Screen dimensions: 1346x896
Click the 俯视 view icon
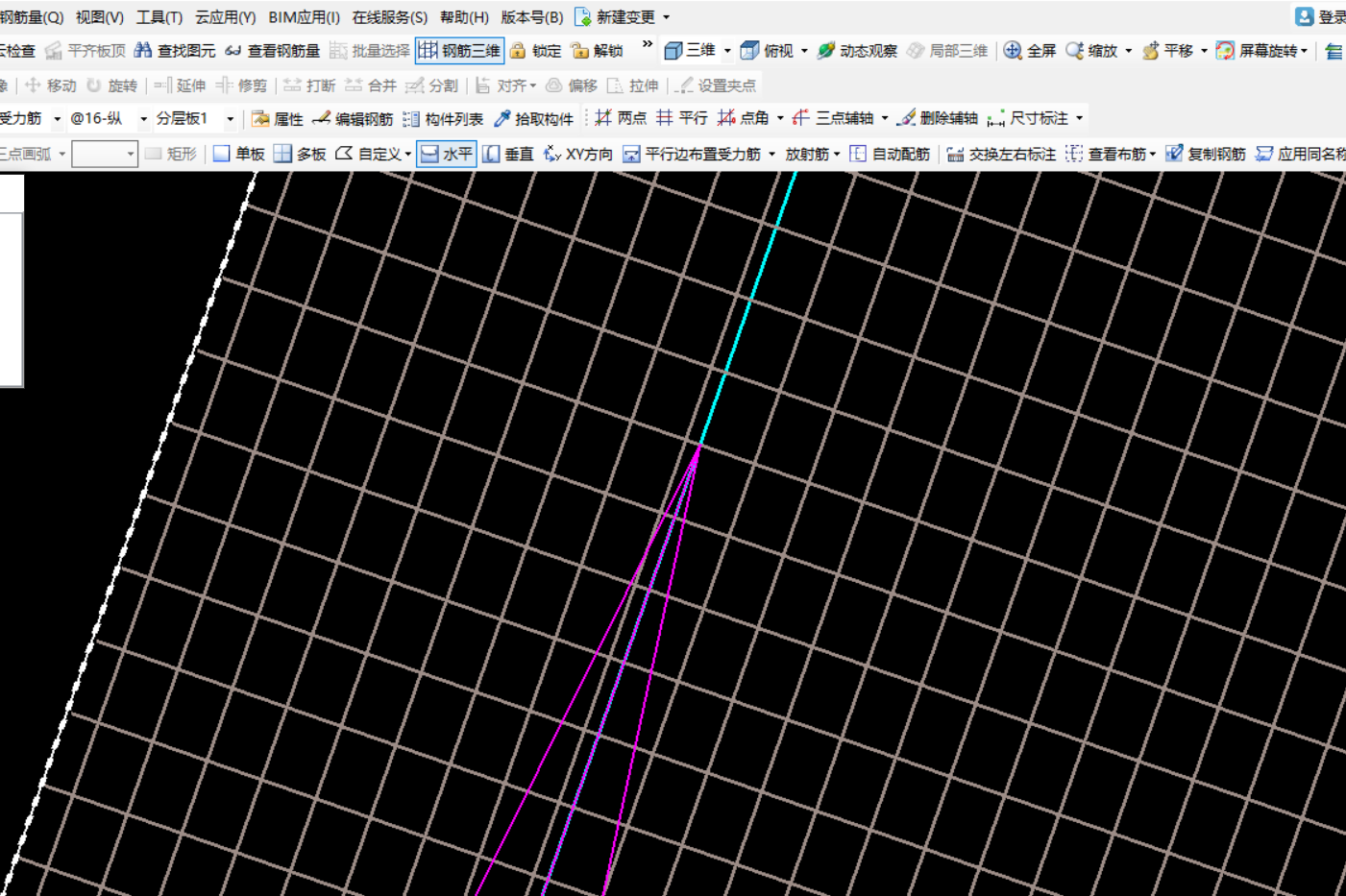[749, 51]
